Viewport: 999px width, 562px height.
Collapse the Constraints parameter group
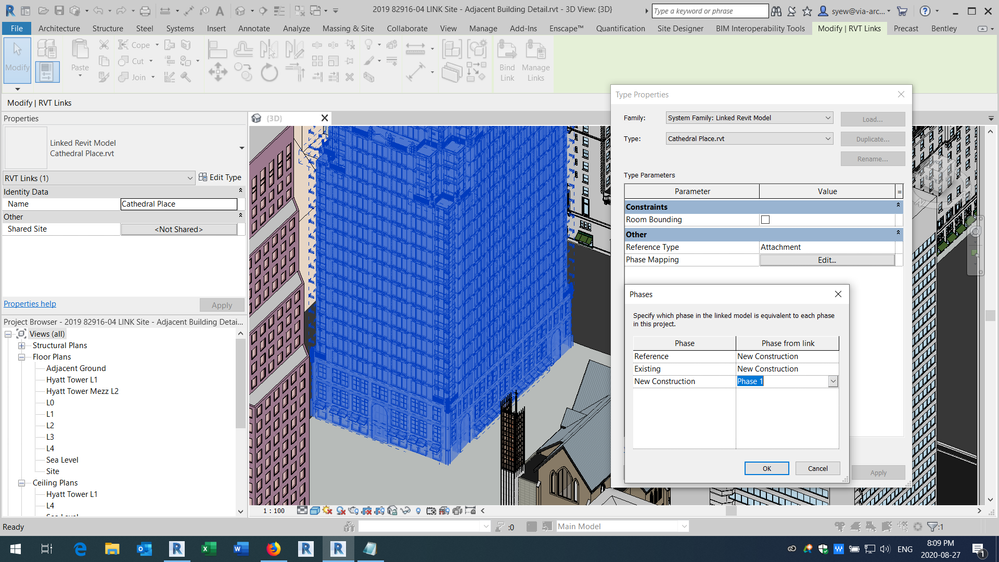point(897,207)
